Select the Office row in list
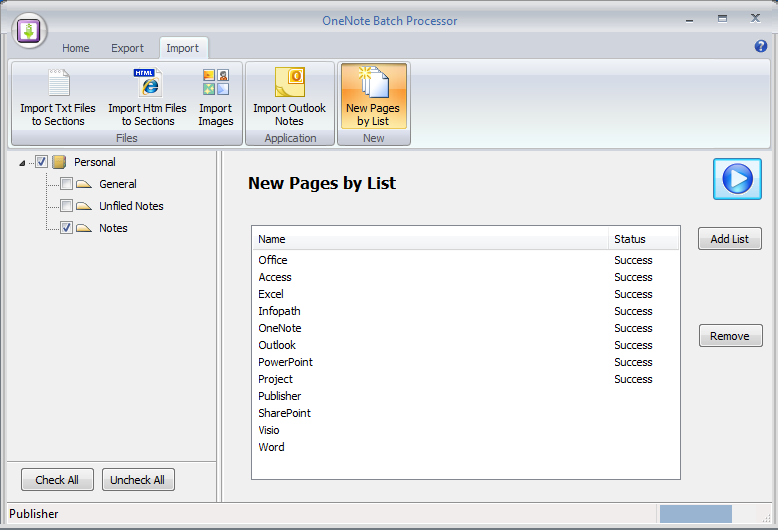This screenshot has width=778, height=530. tap(465, 260)
